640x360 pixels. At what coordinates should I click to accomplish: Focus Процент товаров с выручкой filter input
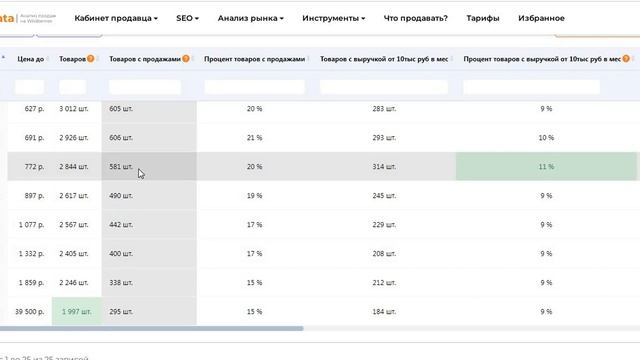tap(531, 87)
